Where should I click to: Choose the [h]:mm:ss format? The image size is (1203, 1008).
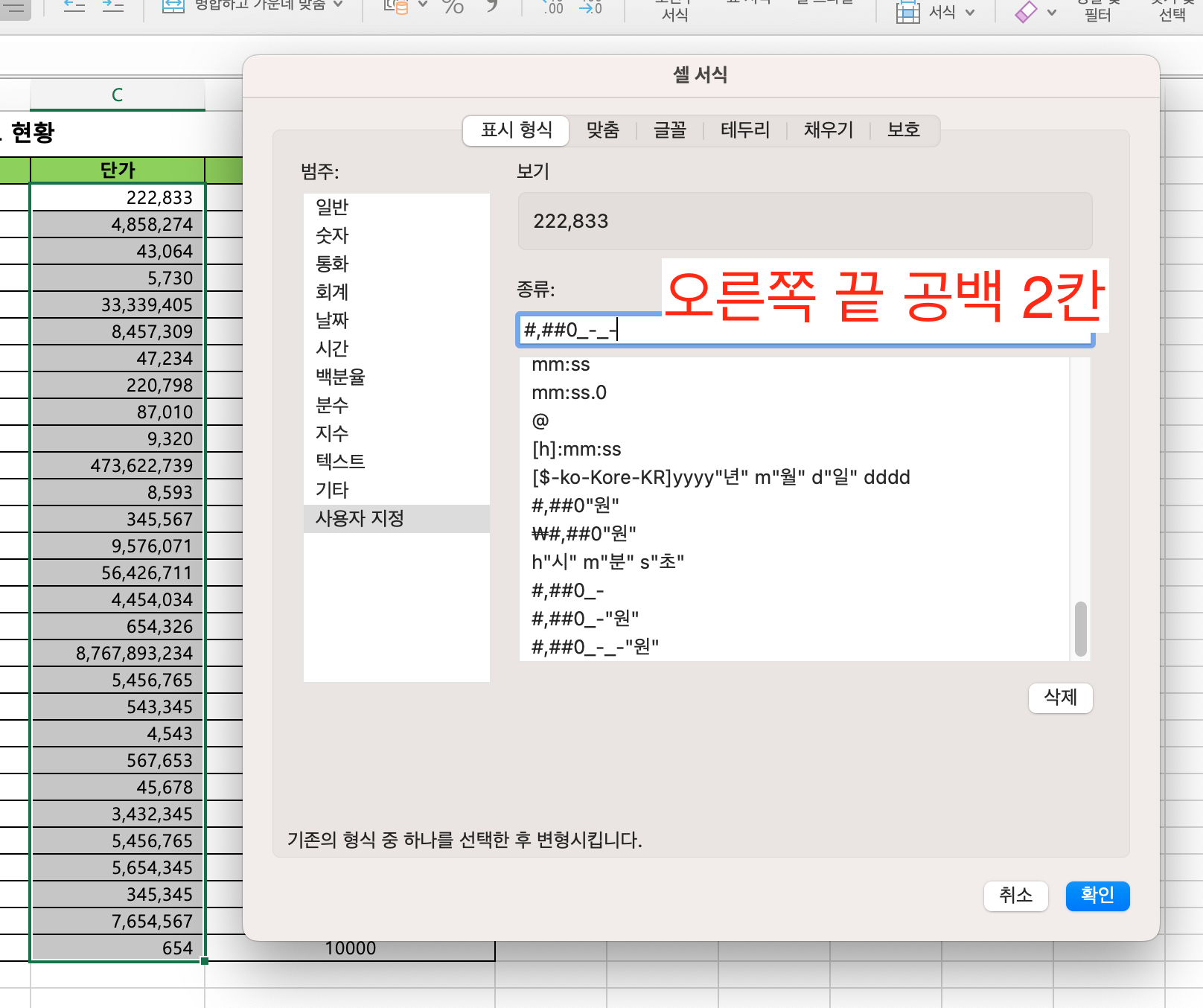coord(794,450)
